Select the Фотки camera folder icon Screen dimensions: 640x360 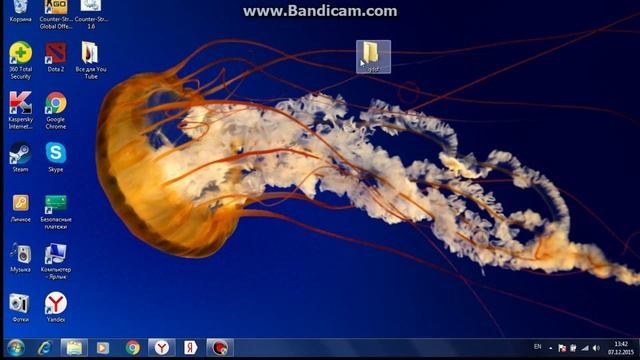(20, 308)
